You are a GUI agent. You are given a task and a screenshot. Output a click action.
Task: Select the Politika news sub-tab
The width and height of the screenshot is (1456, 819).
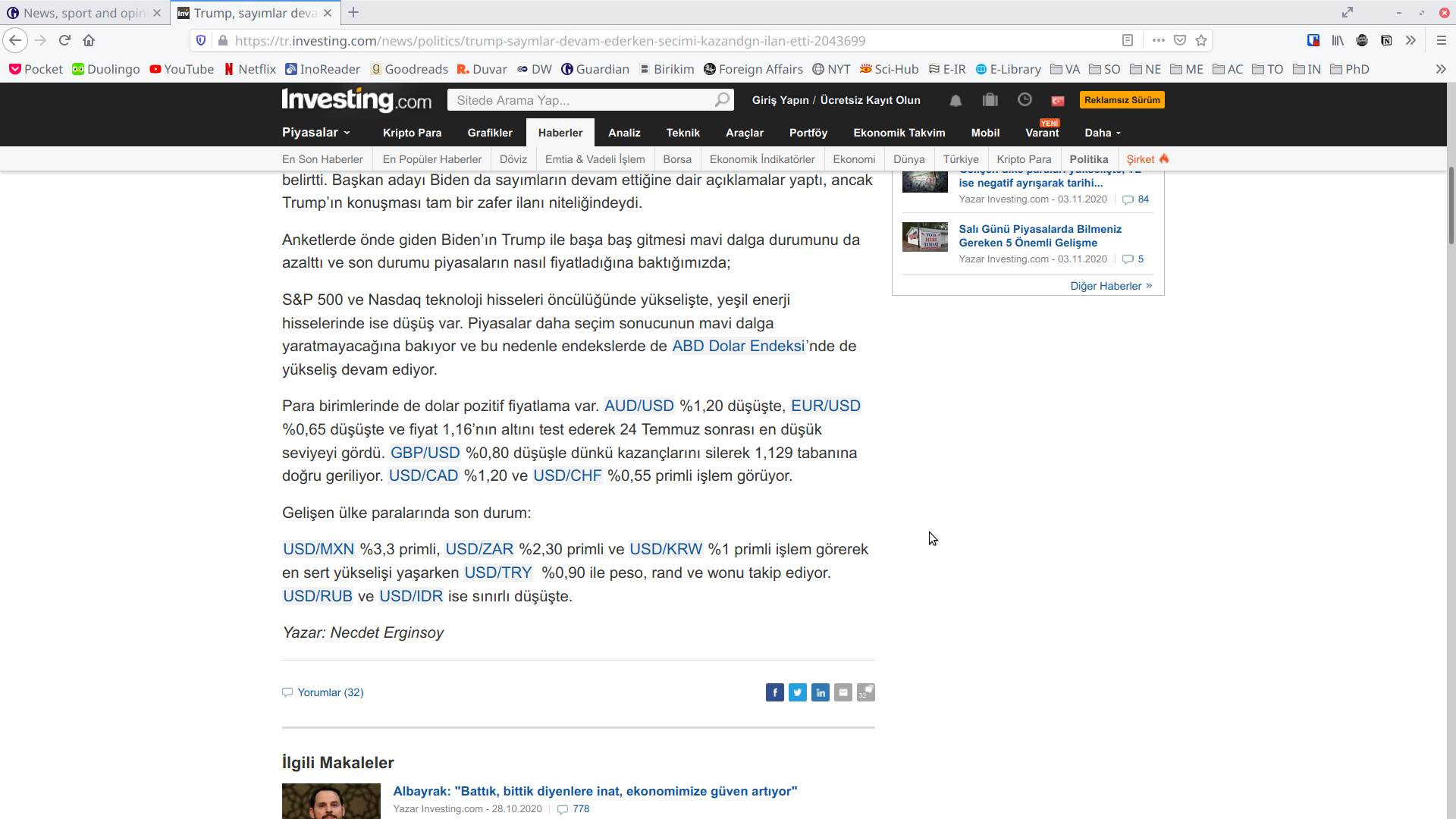click(x=1089, y=159)
